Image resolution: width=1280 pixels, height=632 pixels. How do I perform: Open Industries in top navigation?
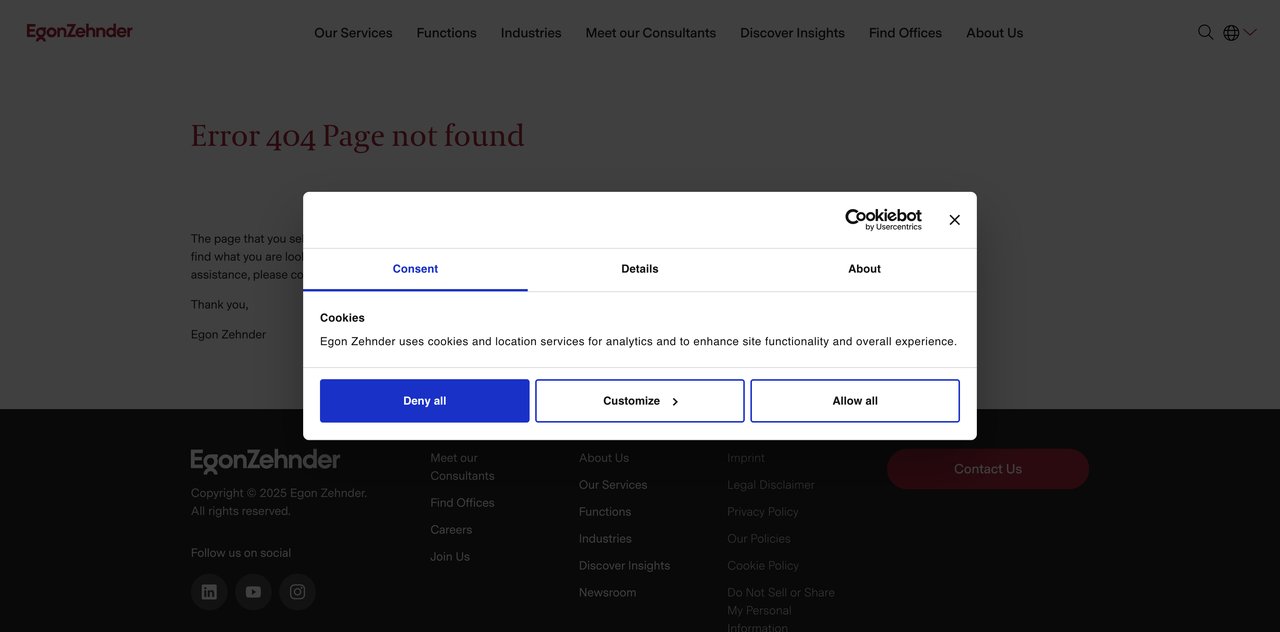[531, 33]
